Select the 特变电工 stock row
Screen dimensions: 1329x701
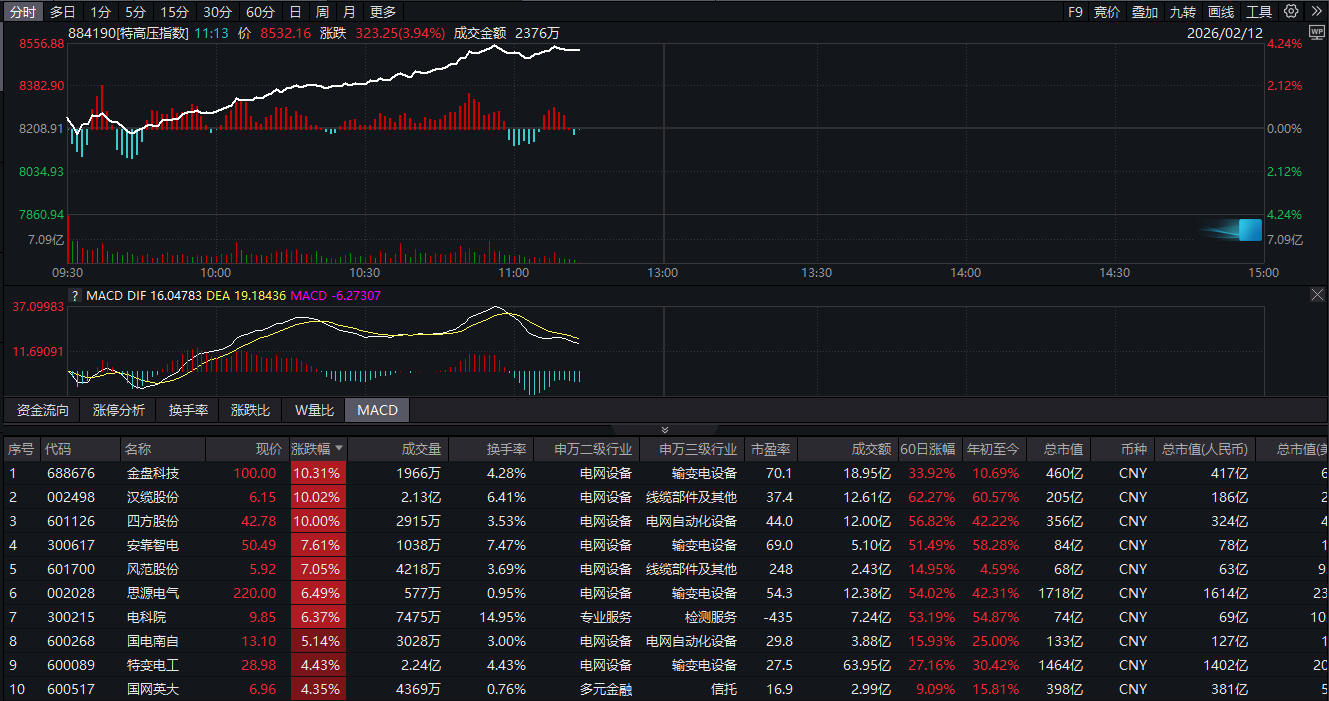tap(153, 665)
